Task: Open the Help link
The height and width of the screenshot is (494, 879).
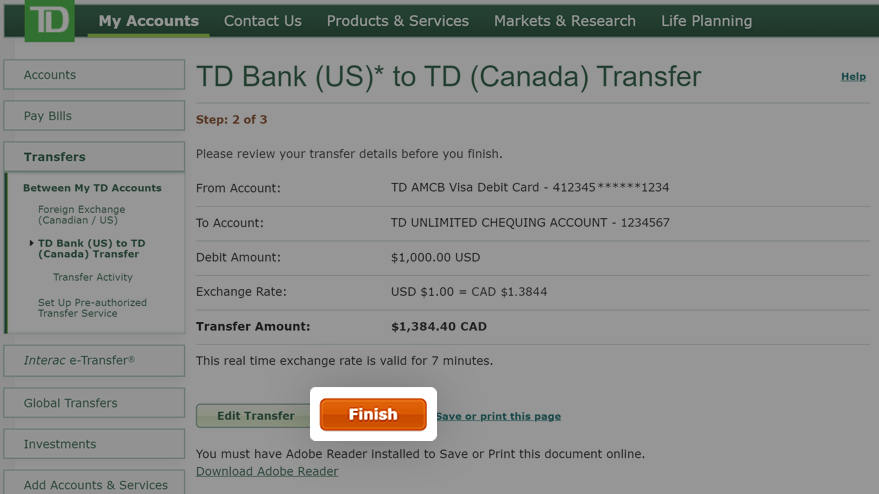Action: [853, 76]
